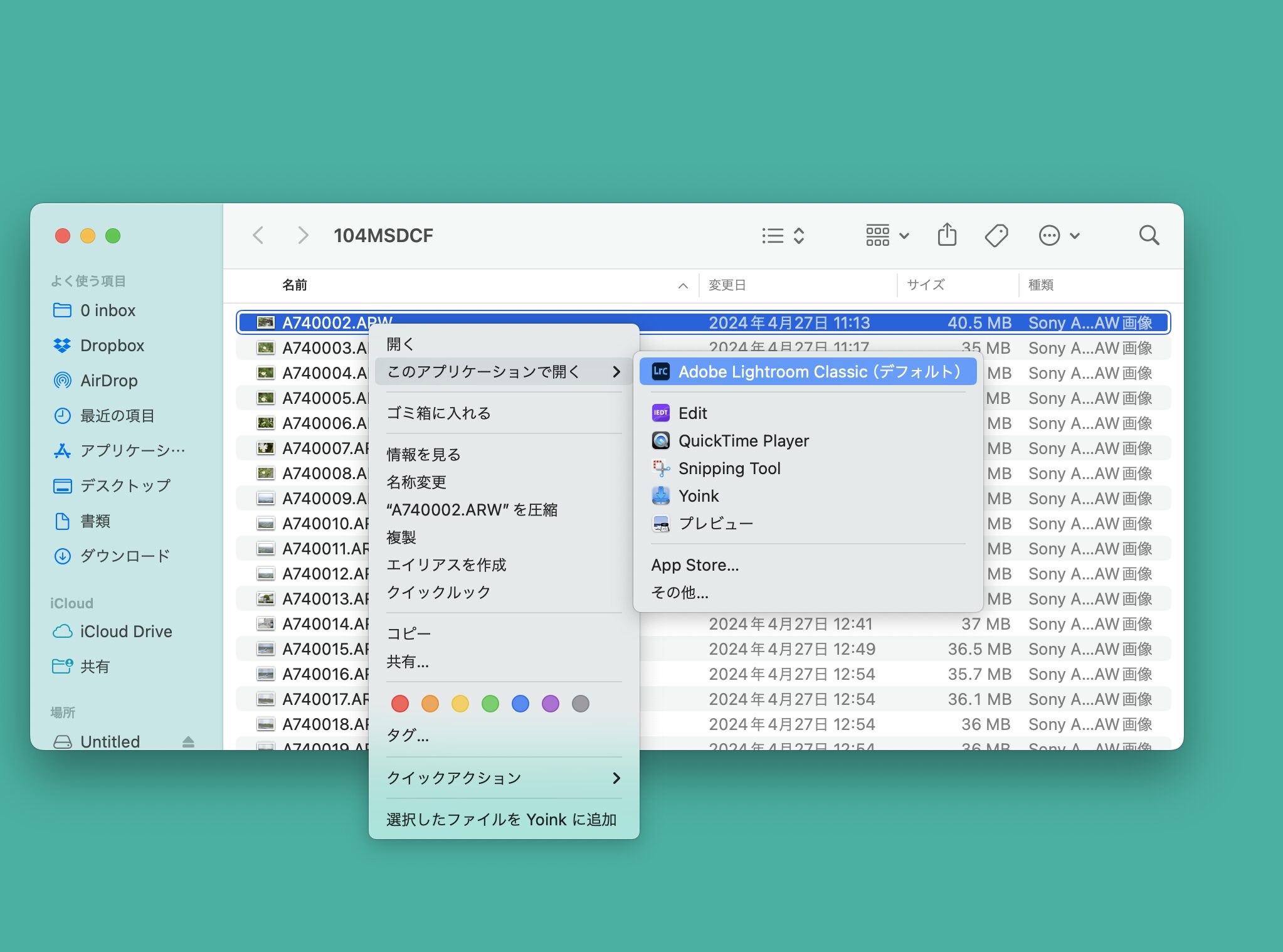Click date 2024年4月27日 12:49 cell
The height and width of the screenshot is (952, 1283).
click(792, 649)
